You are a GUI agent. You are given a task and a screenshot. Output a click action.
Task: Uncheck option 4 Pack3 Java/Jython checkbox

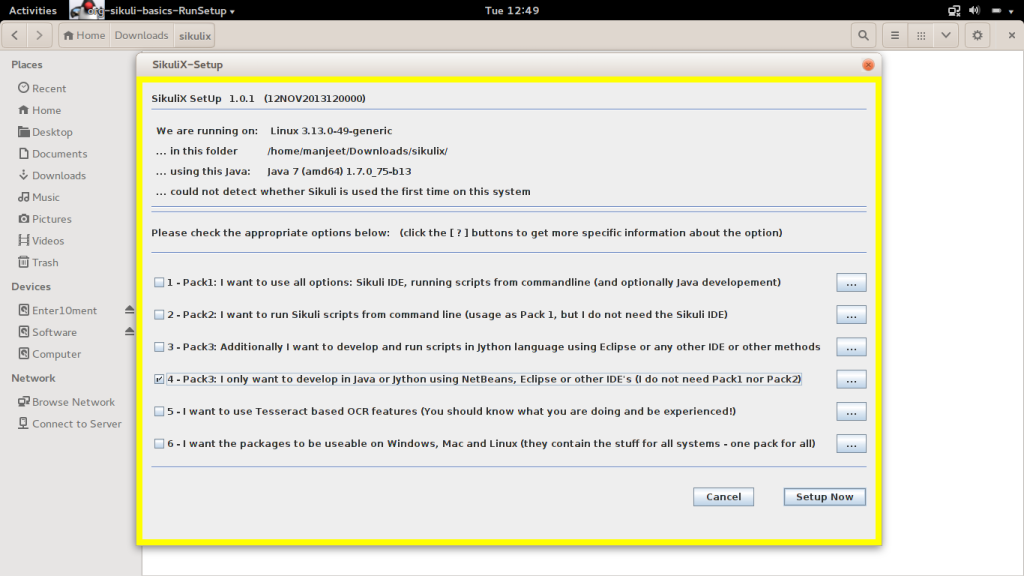159,379
